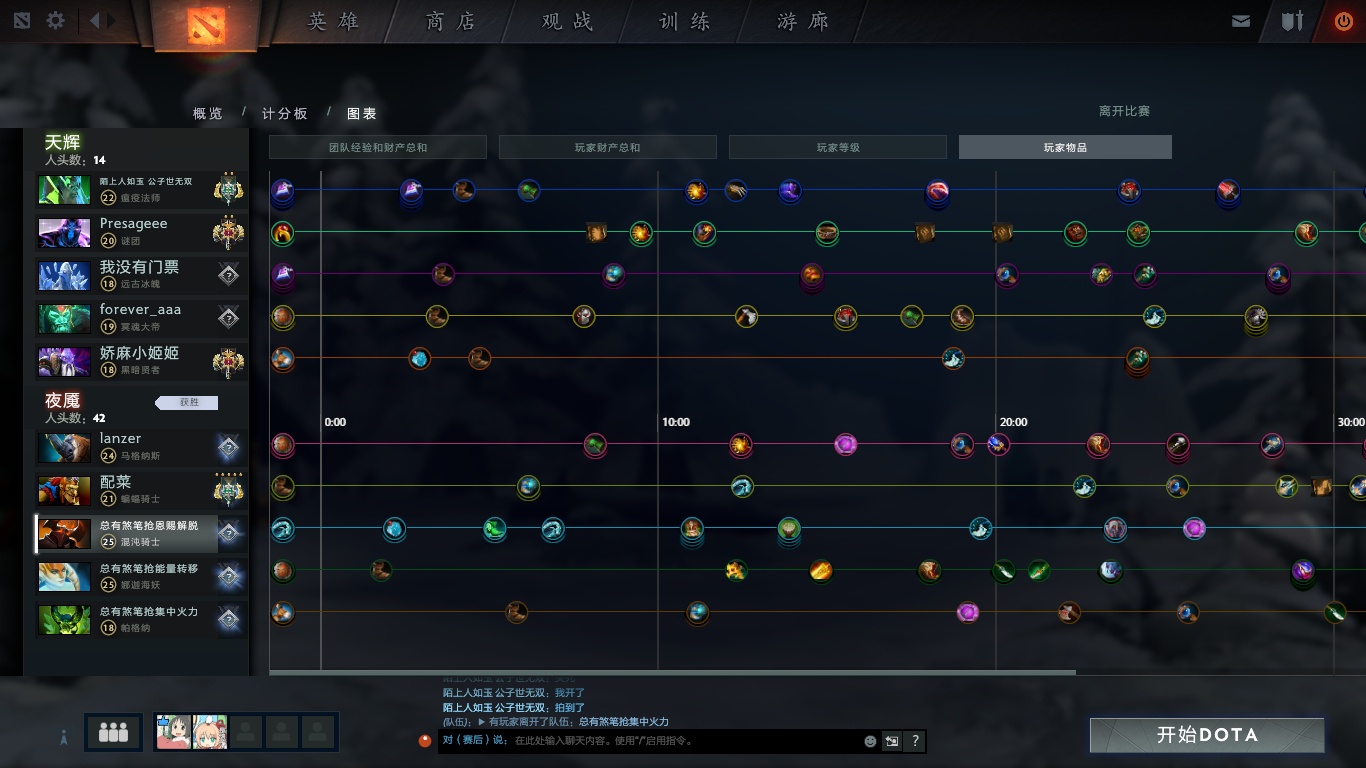Open the 训练 tab
1366x768 pixels.
(685, 21)
